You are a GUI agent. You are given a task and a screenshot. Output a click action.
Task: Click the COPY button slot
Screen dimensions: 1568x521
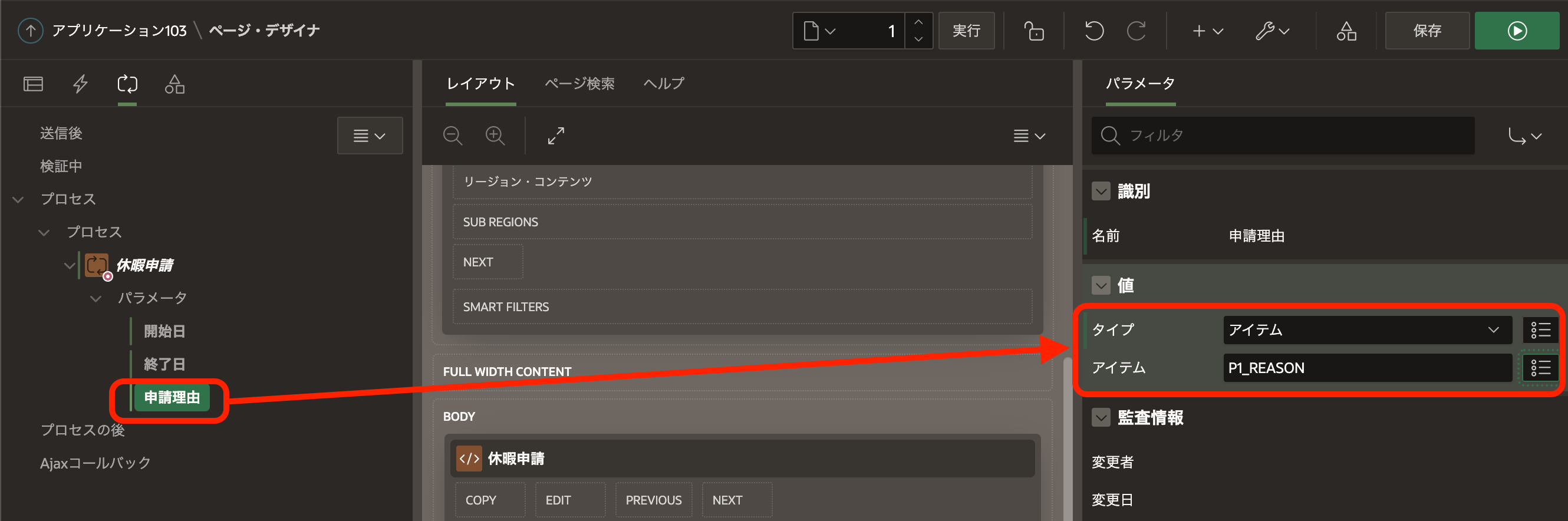click(x=490, y=500)
